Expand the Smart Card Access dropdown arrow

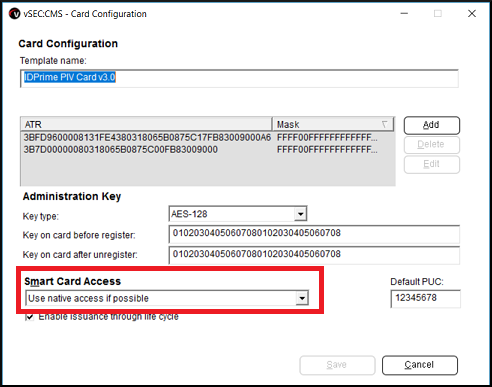click(x=302, y=298)
